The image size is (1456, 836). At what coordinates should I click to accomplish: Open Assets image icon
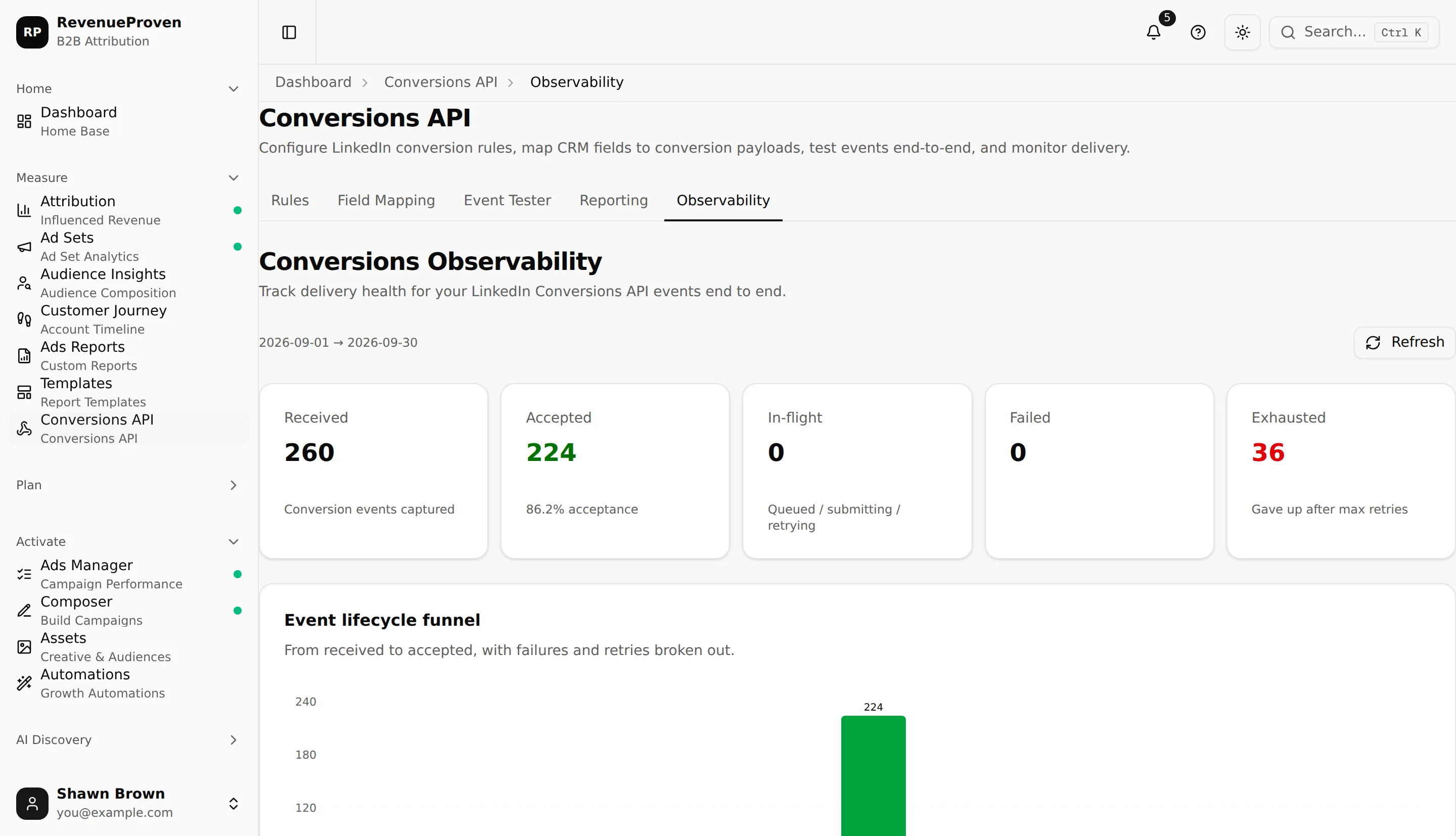pyautogui.click(x=24, y=647)
